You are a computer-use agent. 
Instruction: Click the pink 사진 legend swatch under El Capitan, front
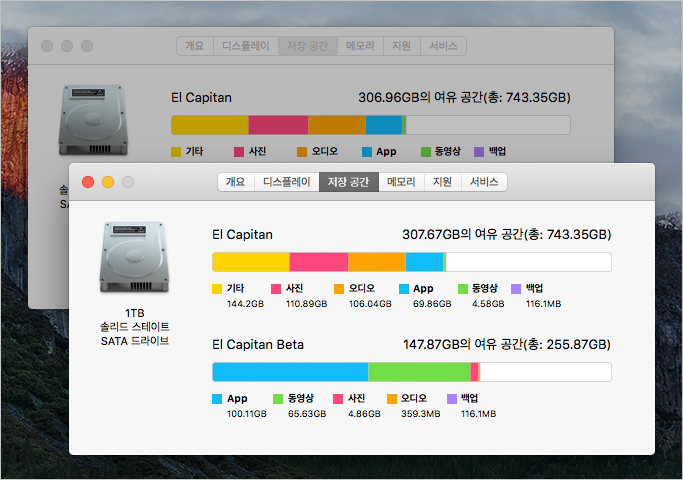[x=276, y=289]
